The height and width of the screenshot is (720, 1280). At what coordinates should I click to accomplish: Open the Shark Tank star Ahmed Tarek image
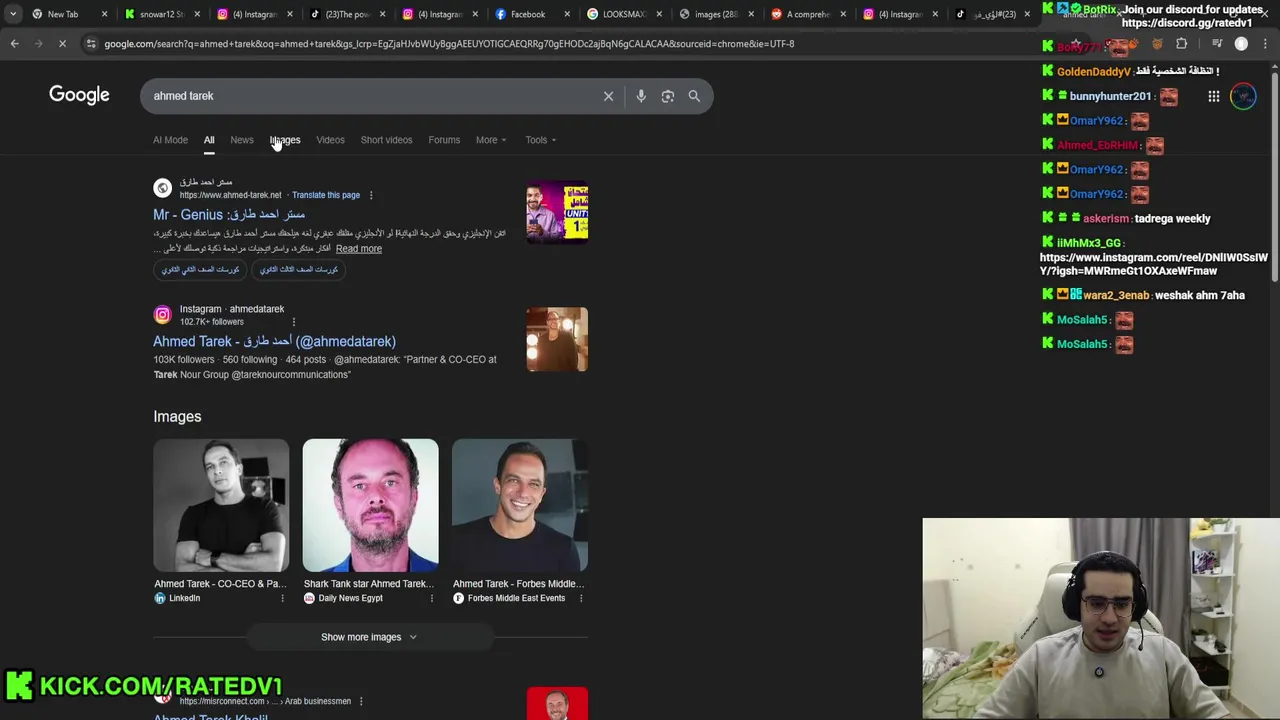click(x=370, y=505)
